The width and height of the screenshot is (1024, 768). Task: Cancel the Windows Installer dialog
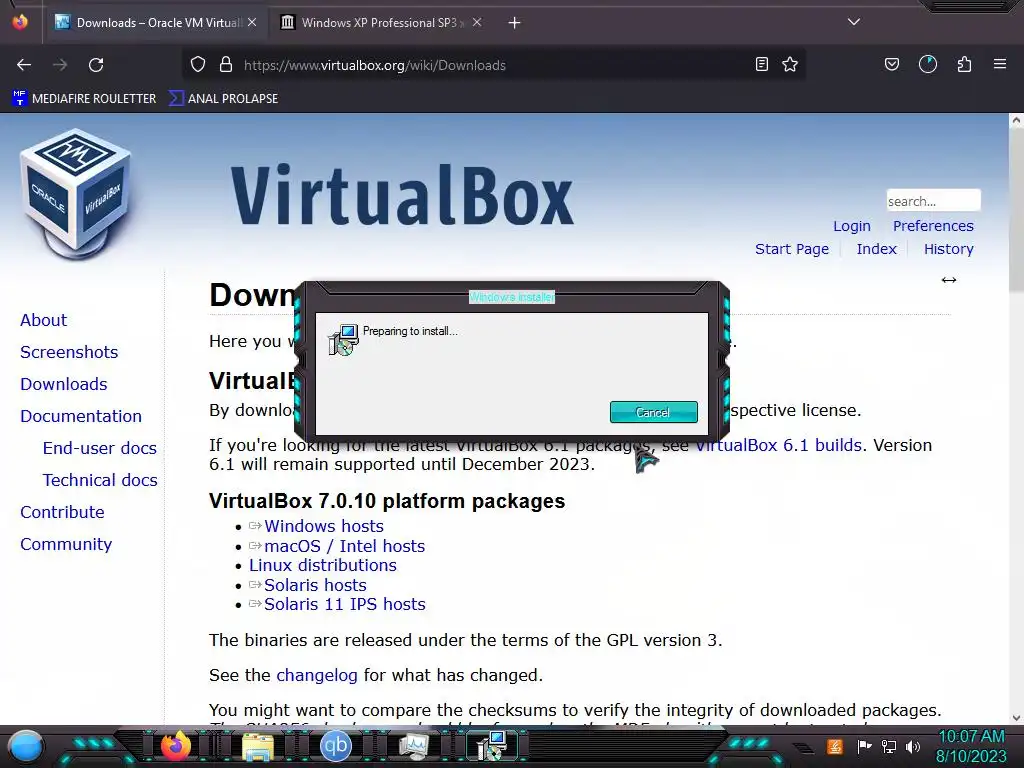(653, 412)
